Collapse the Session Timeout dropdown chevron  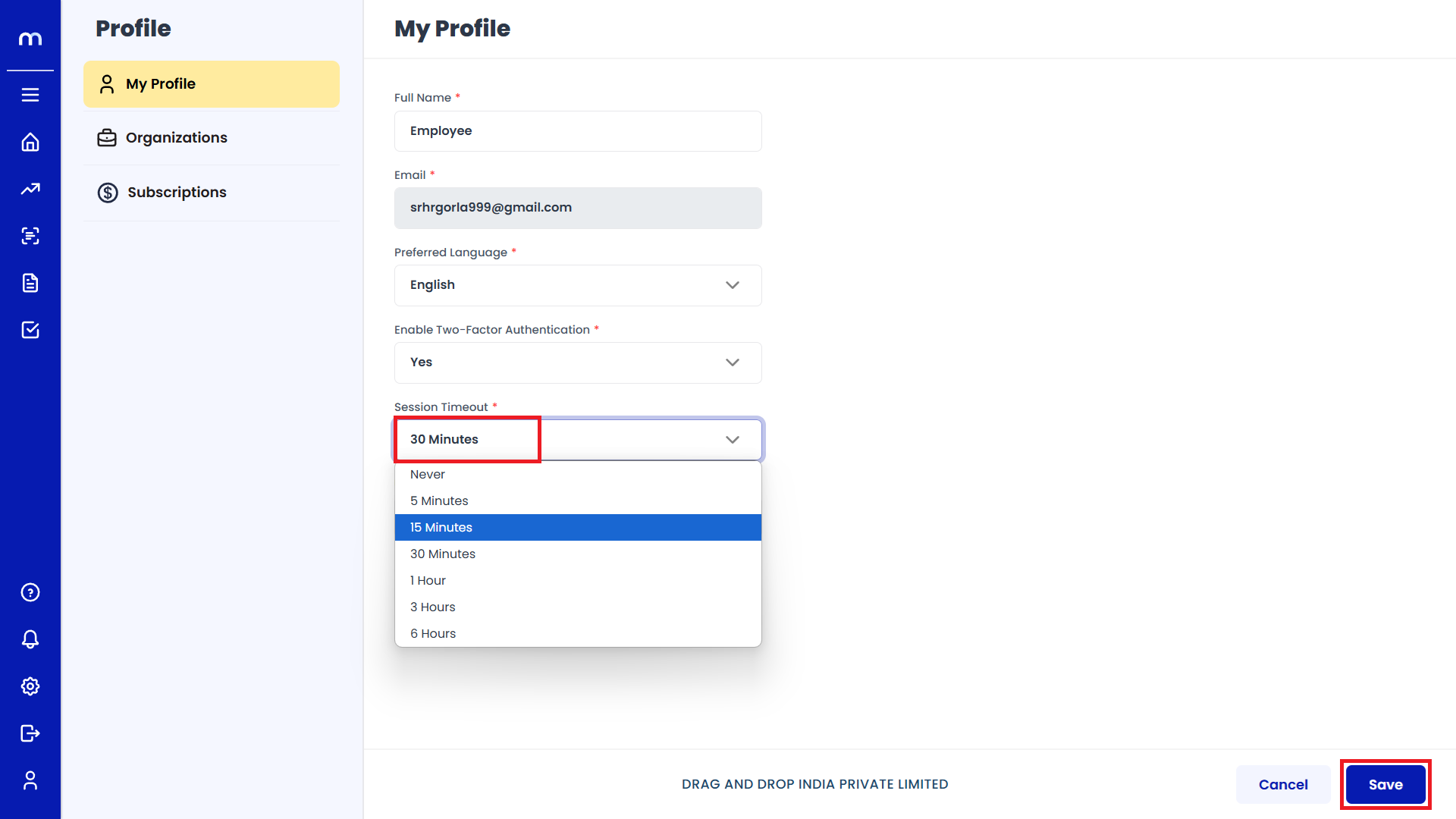point(732,440)
